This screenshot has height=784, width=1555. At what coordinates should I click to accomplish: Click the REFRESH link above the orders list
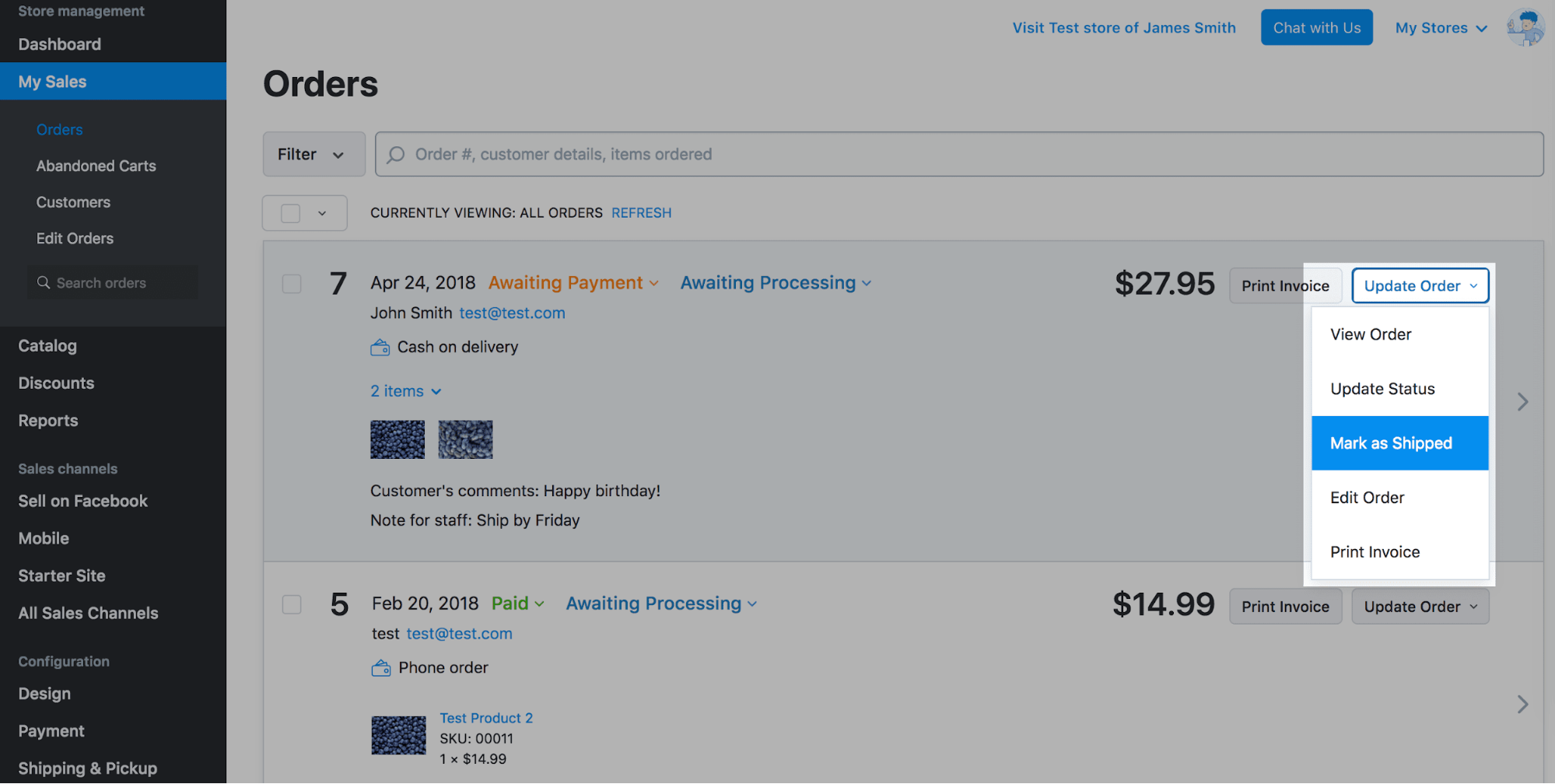pos(641,212)
